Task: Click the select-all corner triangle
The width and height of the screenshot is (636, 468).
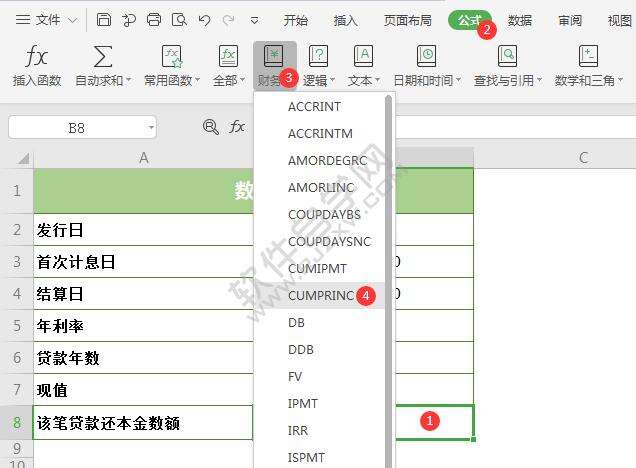Action: click(24, 158)
